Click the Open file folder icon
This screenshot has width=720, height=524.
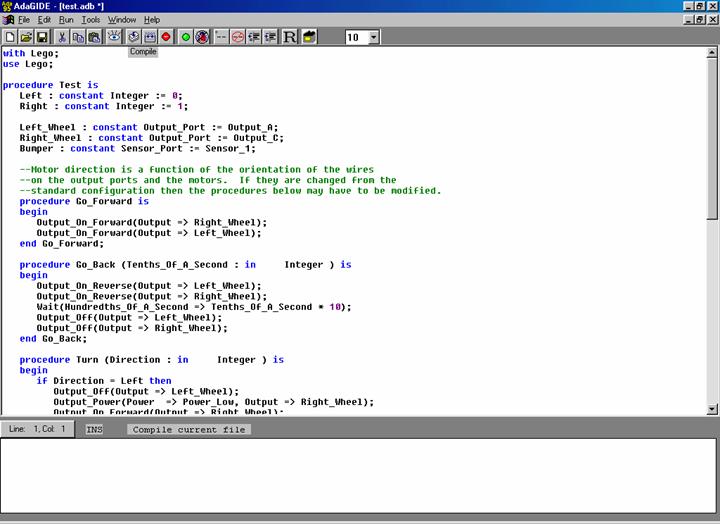click(26, 37)
